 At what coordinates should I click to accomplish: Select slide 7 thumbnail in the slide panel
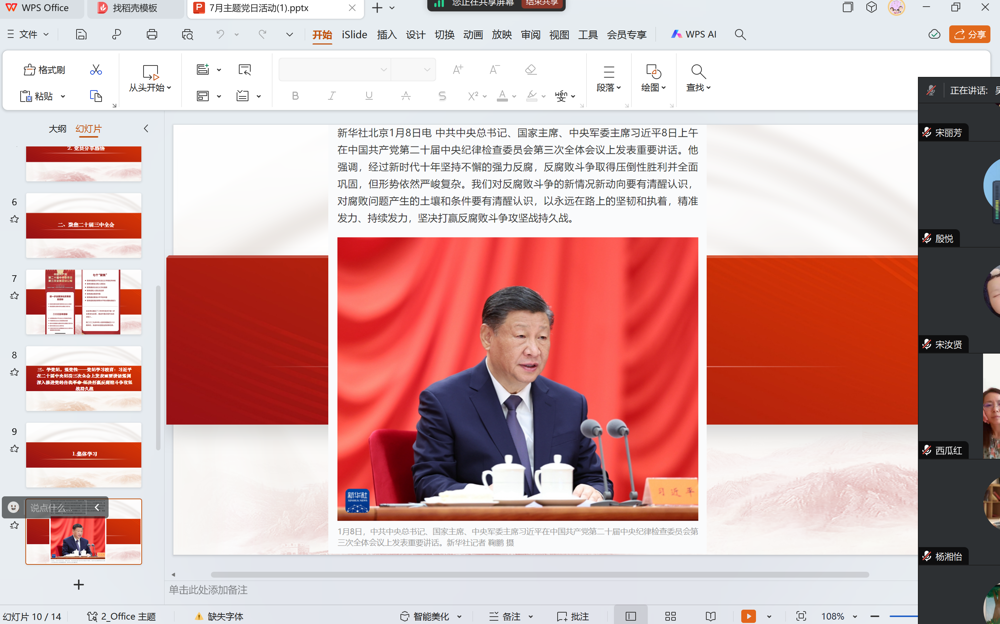click(83, 300)
